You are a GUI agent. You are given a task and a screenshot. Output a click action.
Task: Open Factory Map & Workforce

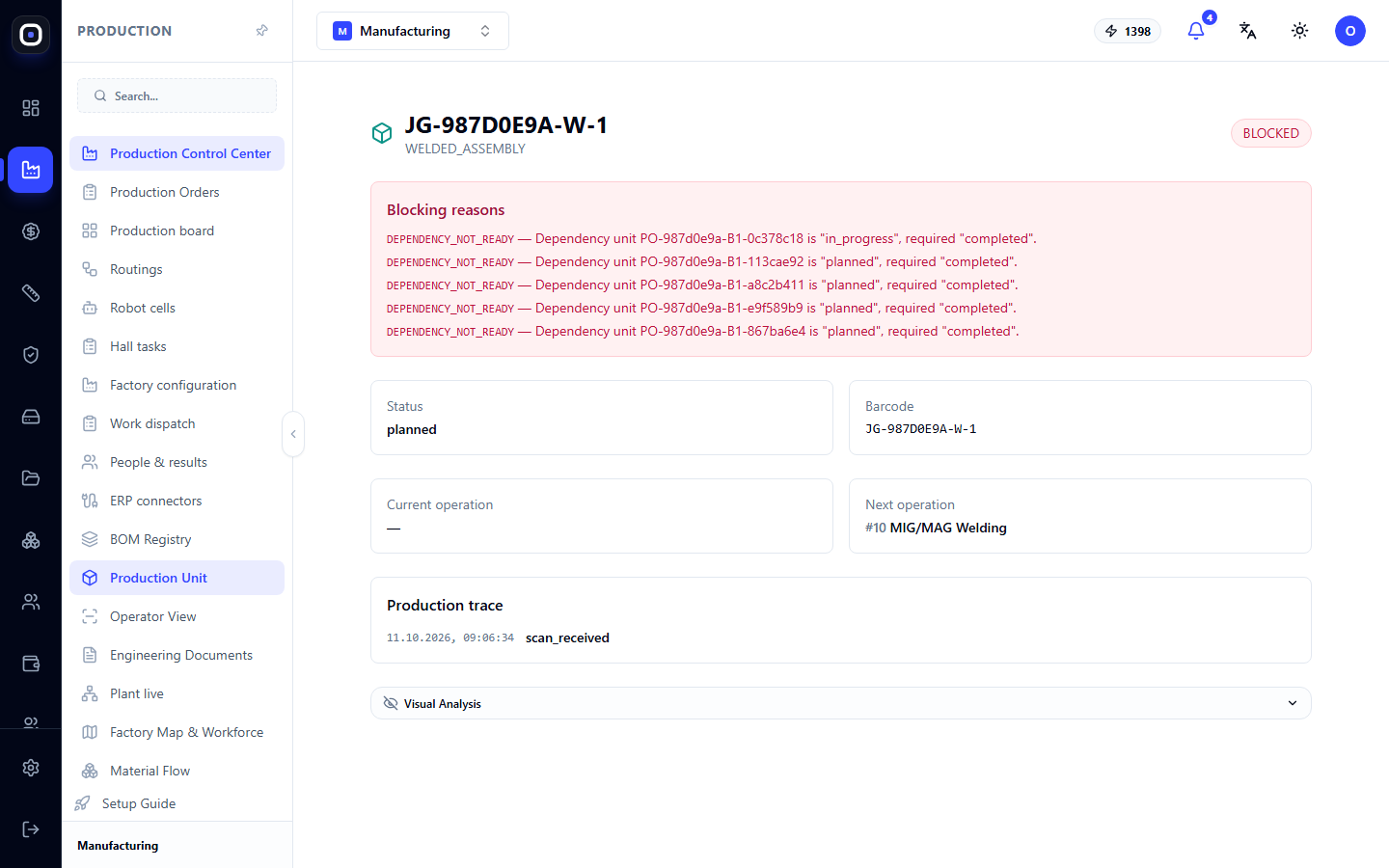tap(177, 732)
